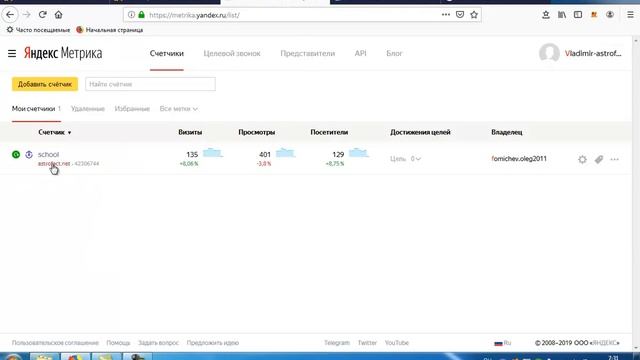Show site information icon in address bar
This screenshot has width=640, height=360.
(x=131, y=15)
